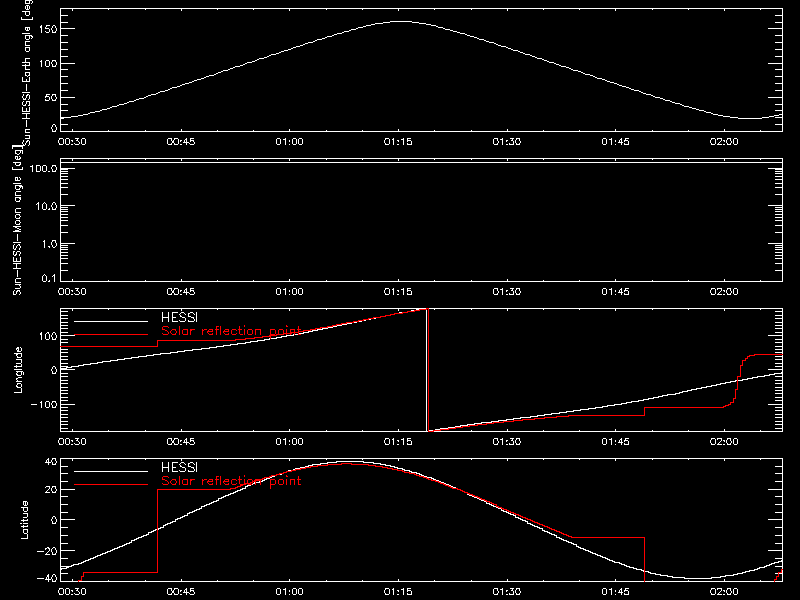
Task: Click the 50 tick label on Earth angle plot
Action: [51, 97]
